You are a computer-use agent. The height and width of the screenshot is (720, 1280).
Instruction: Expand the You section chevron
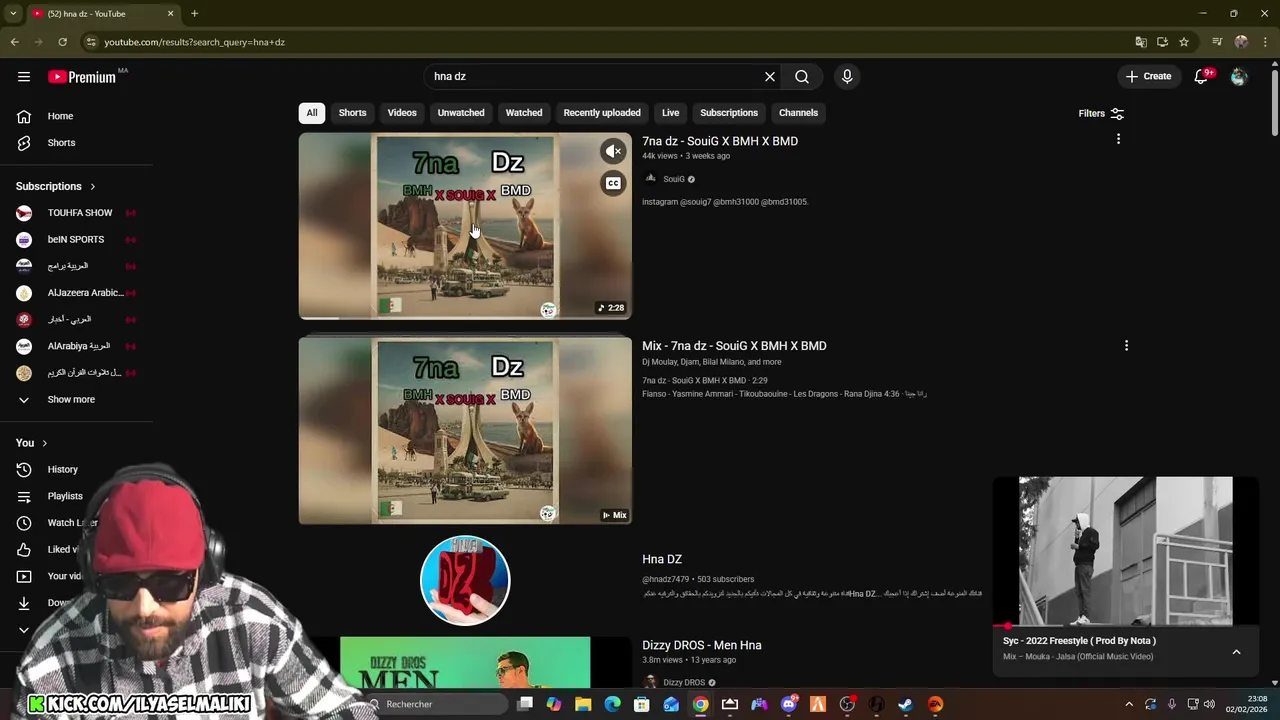tap(44, 443)
